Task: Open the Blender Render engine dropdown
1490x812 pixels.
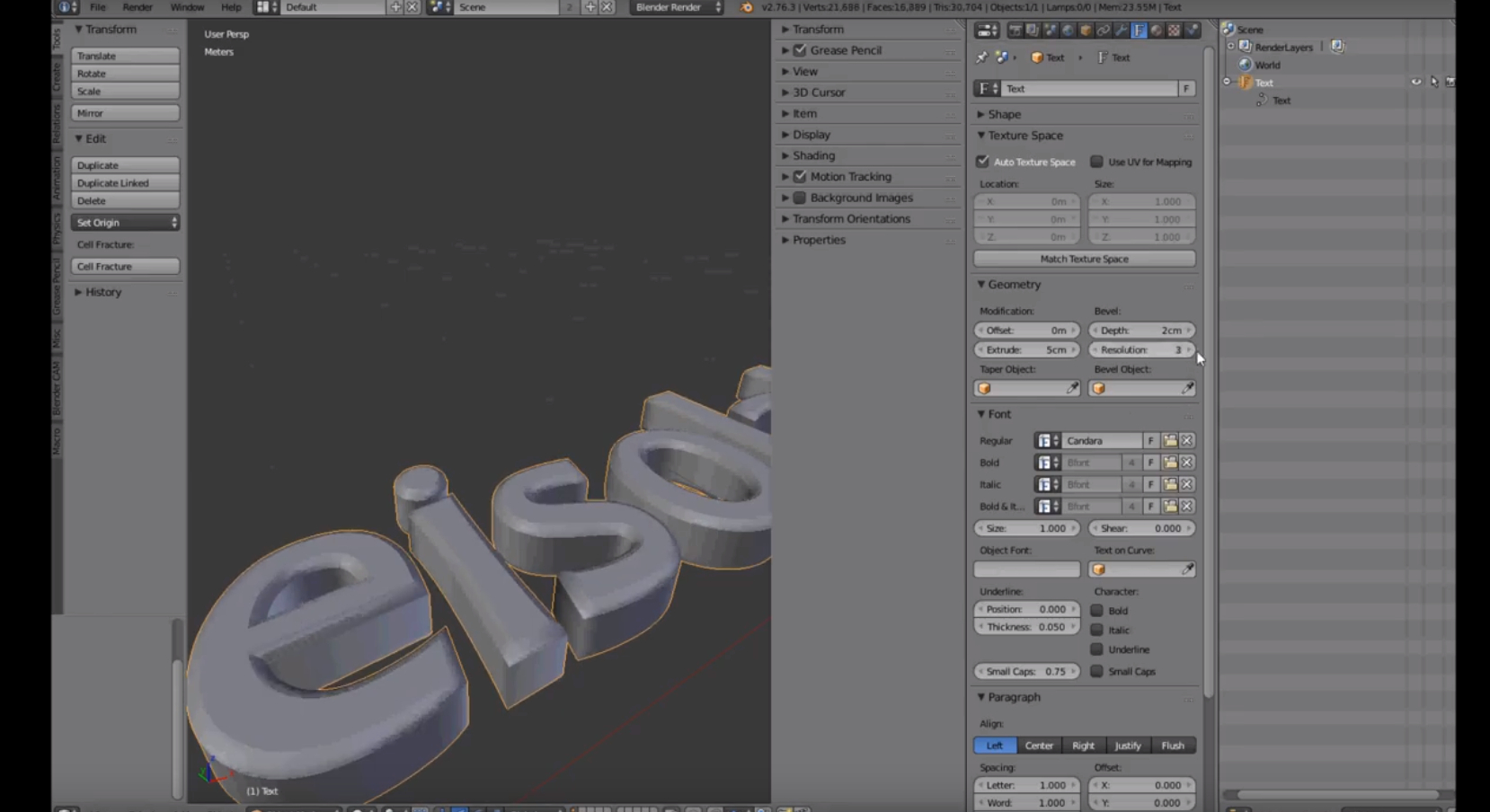Action: point(677,7)
